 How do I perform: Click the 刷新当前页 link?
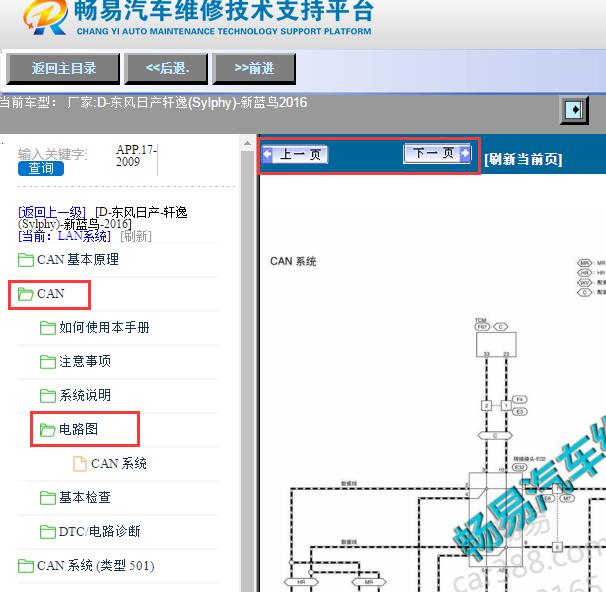(x=523, y=159)
